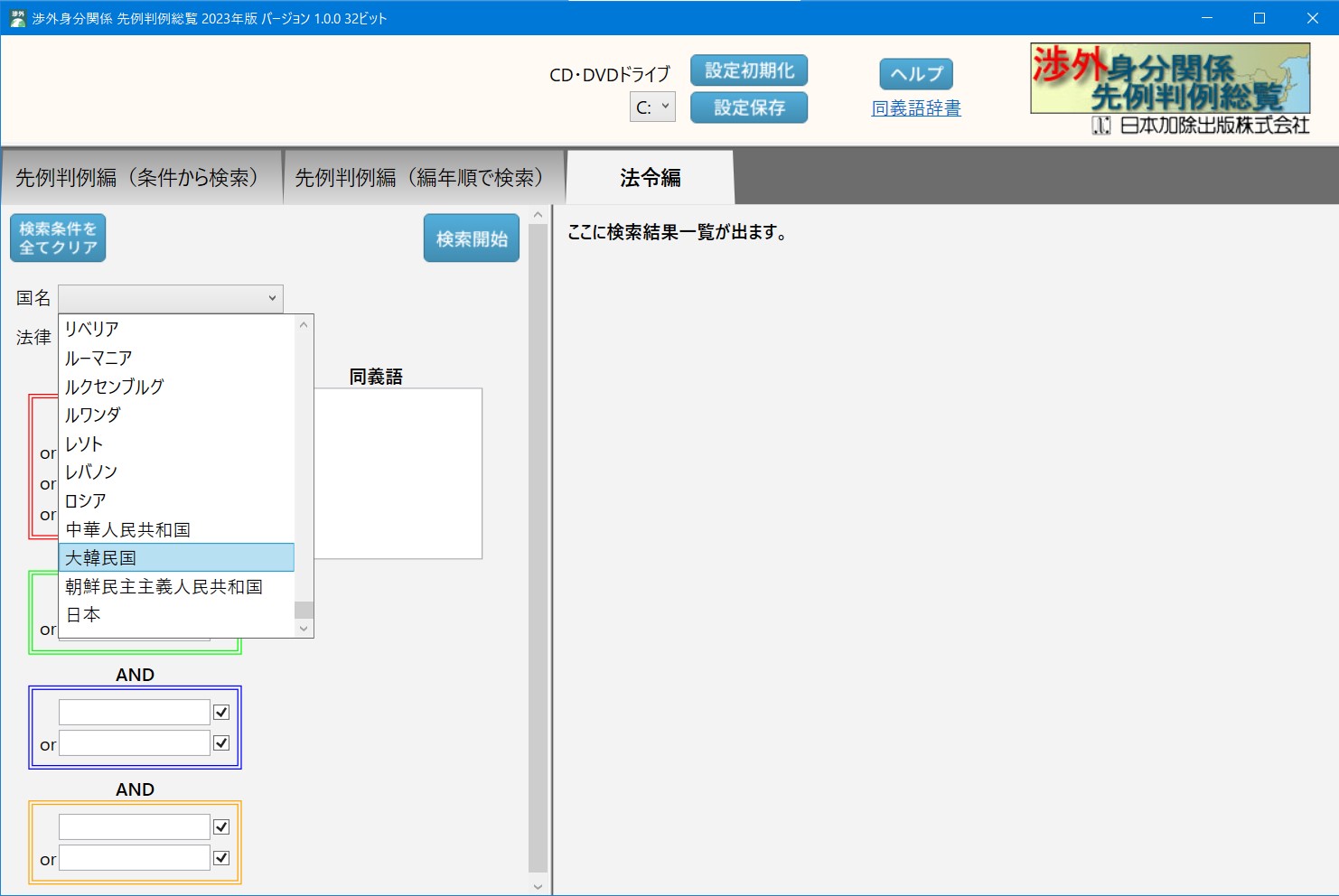Click the app icon in the title bar

click(17, 18)
